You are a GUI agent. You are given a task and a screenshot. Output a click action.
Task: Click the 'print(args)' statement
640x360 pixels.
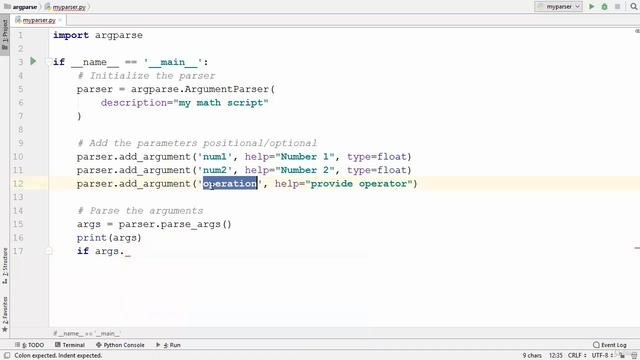pyautogui.click(x=109, y=238)
